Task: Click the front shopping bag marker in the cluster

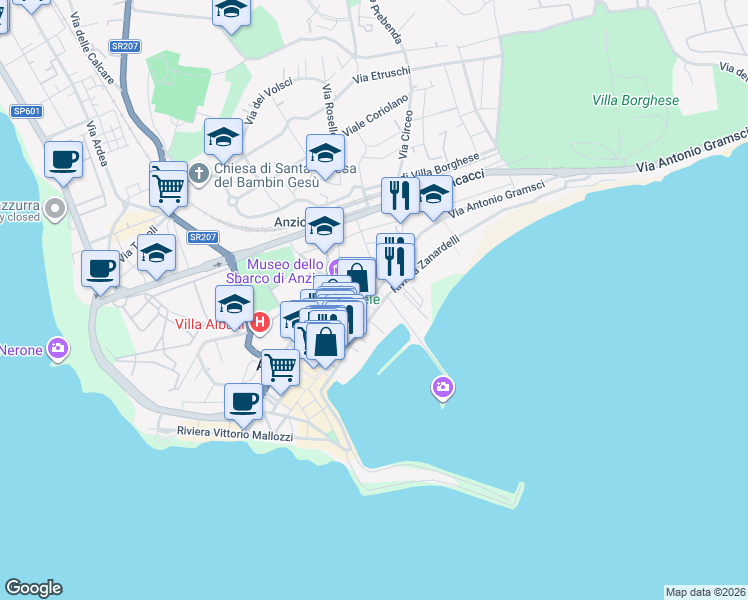Action: tap(325, 344)
